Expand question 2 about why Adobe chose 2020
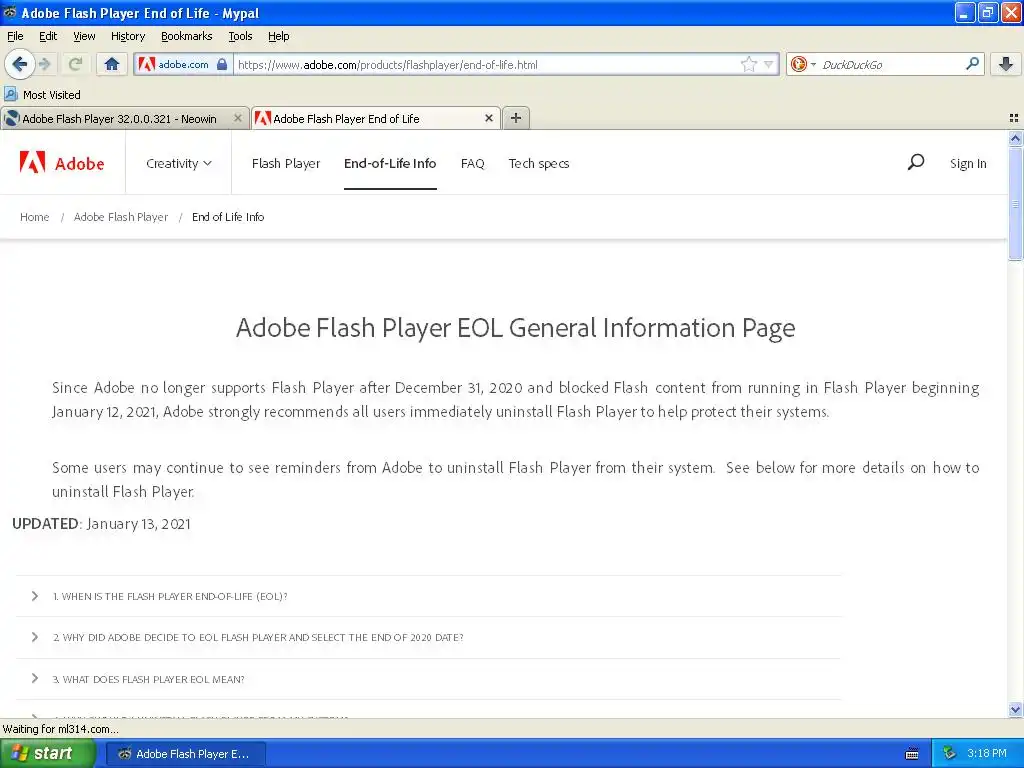 tap(428, 637)
